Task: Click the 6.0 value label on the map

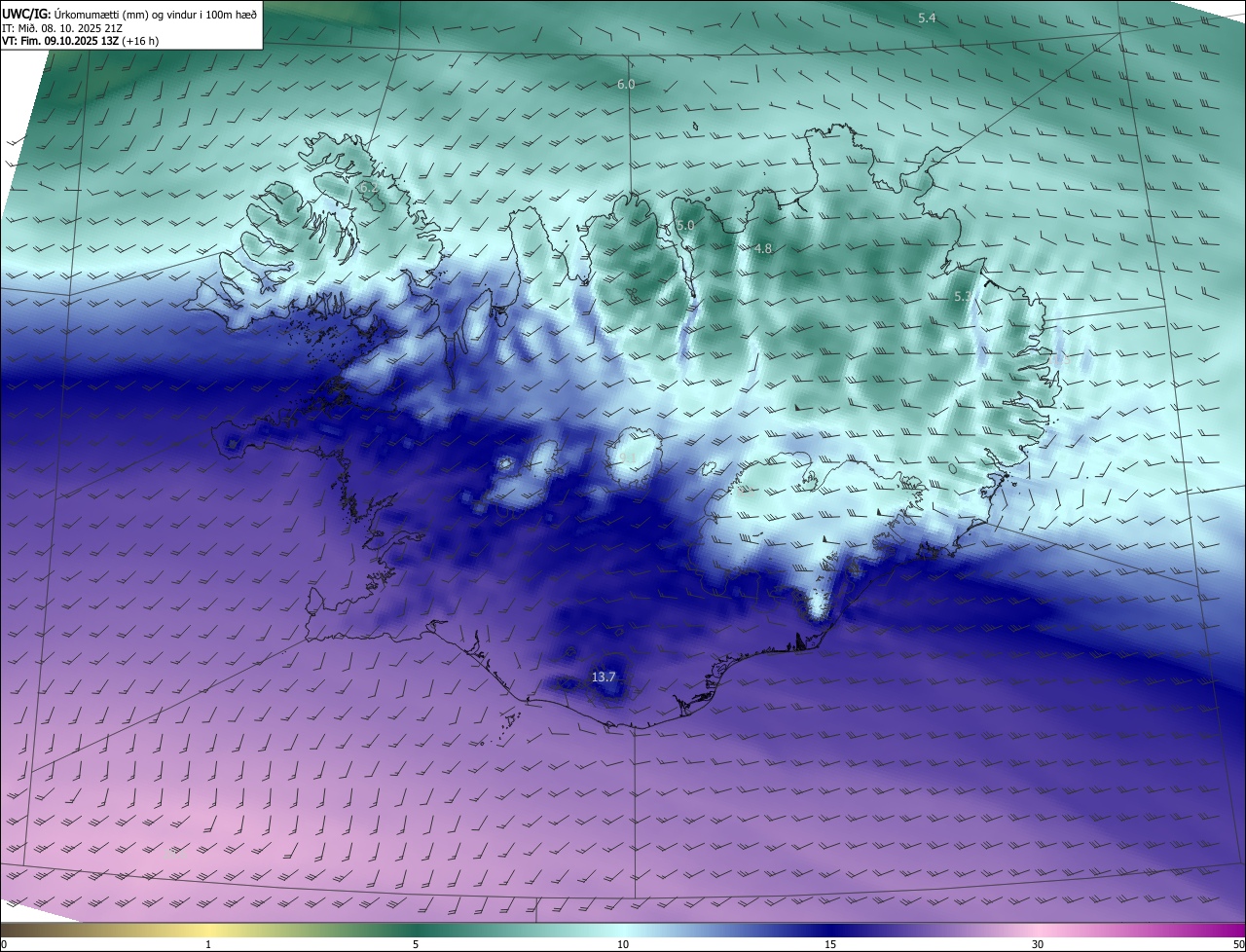Action: (x=626, y=85)
